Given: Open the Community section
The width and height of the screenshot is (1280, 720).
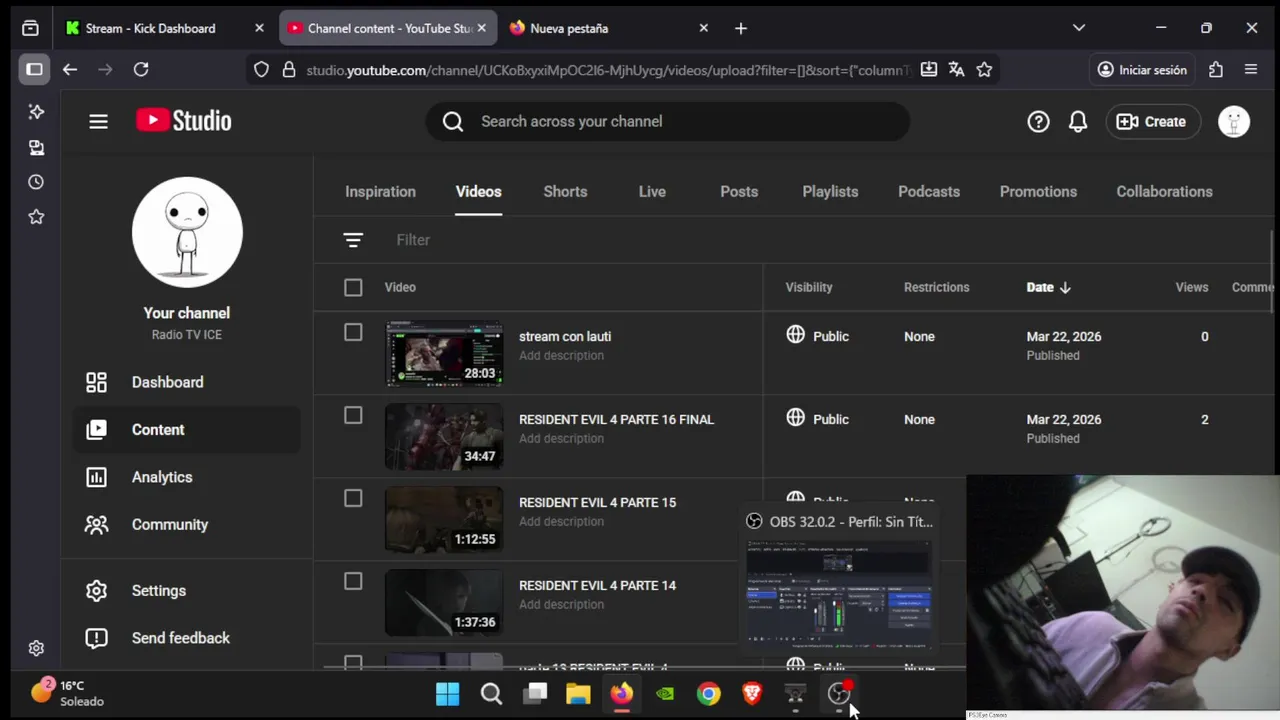Looking at the screenshot, I should 187,525.
